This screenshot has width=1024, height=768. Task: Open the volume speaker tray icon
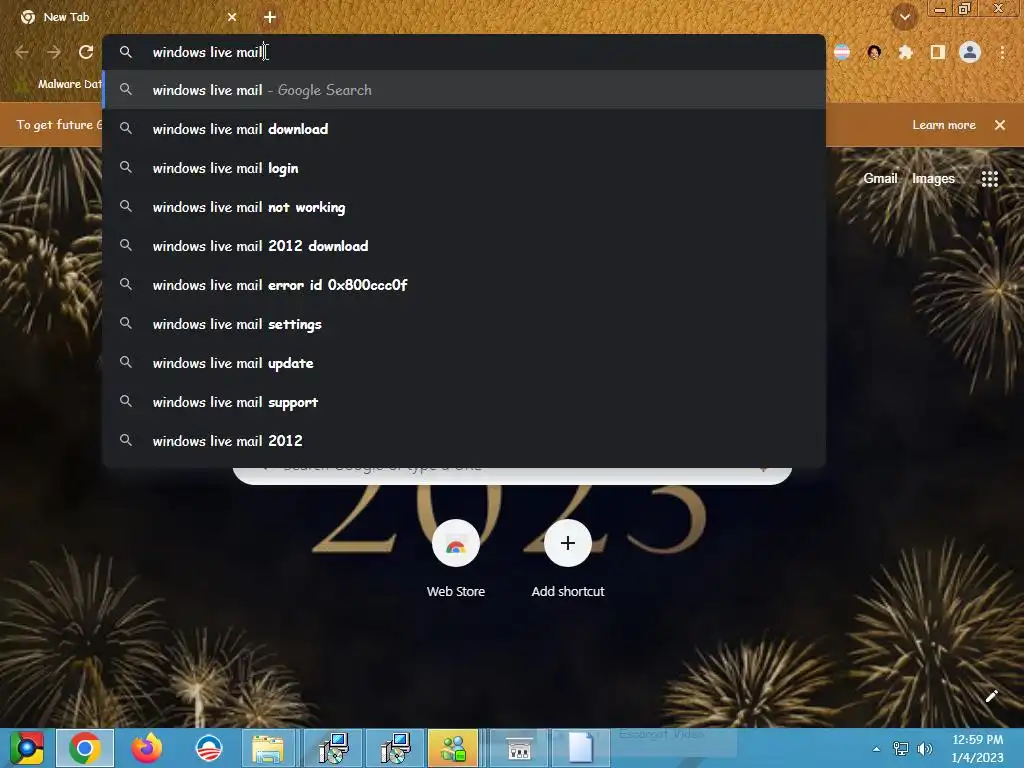925,749
